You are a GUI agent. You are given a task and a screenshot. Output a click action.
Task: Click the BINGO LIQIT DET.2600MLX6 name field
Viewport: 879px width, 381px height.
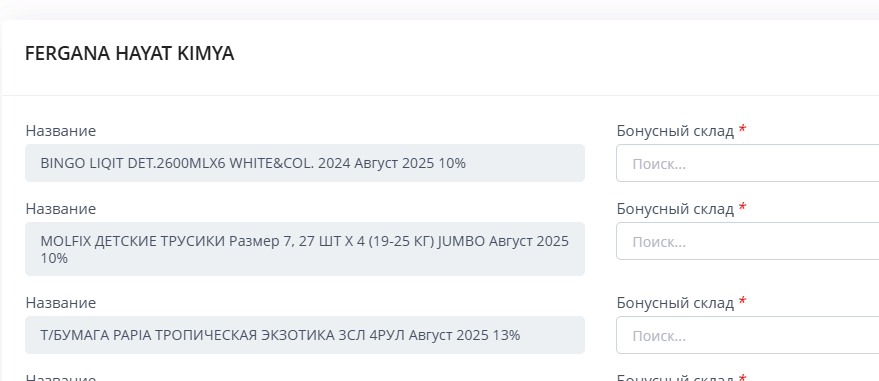click(305, 163)
